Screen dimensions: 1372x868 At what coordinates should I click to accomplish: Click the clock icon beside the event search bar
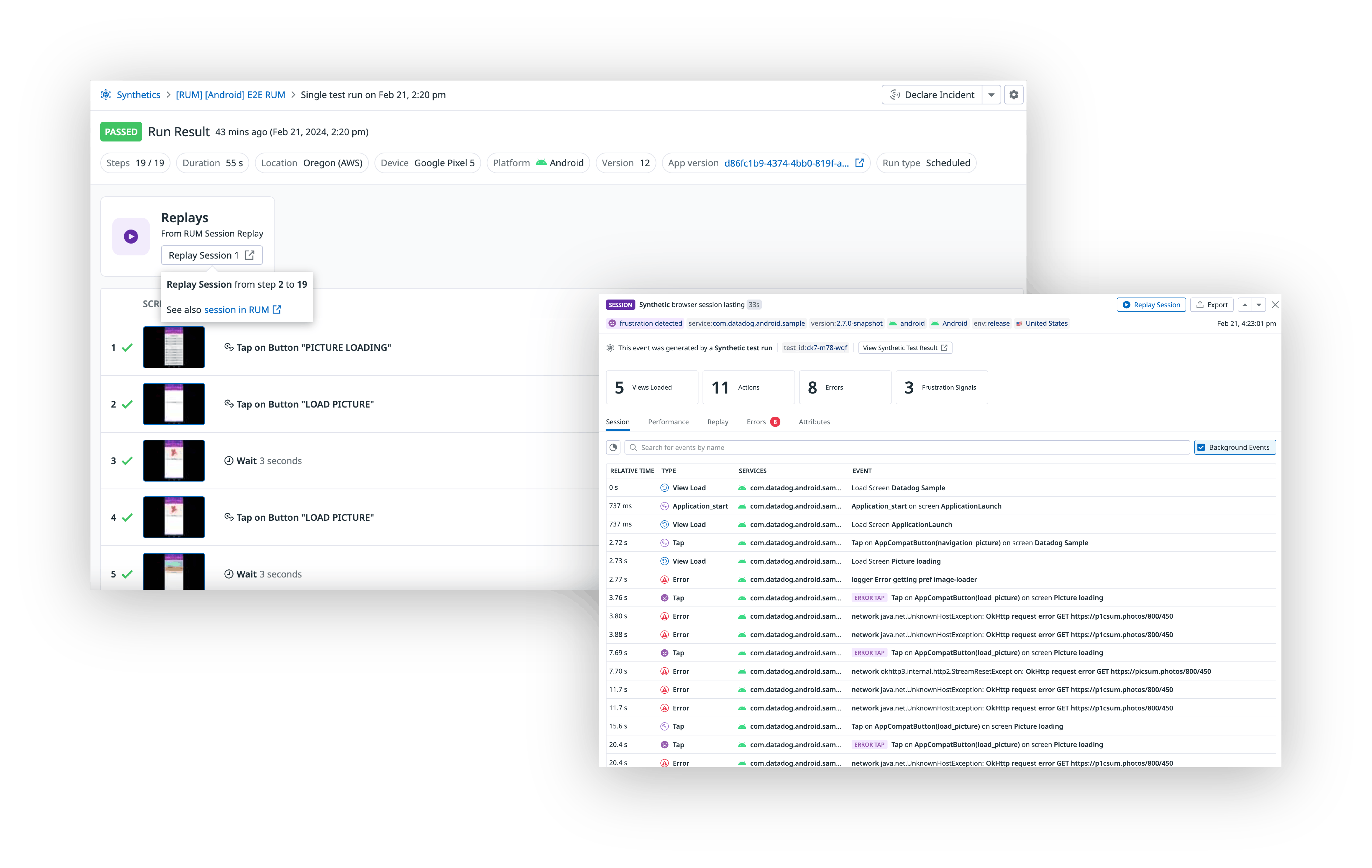click(613, 447)
